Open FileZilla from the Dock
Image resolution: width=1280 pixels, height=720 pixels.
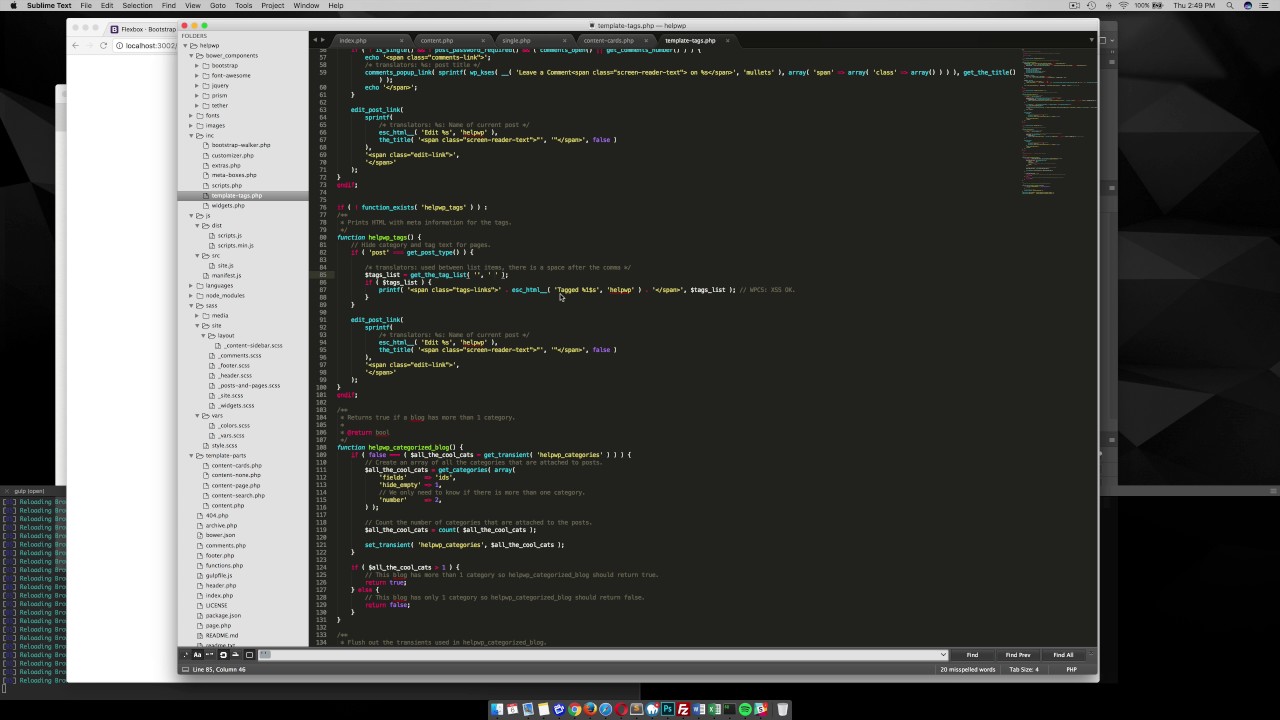683,709
